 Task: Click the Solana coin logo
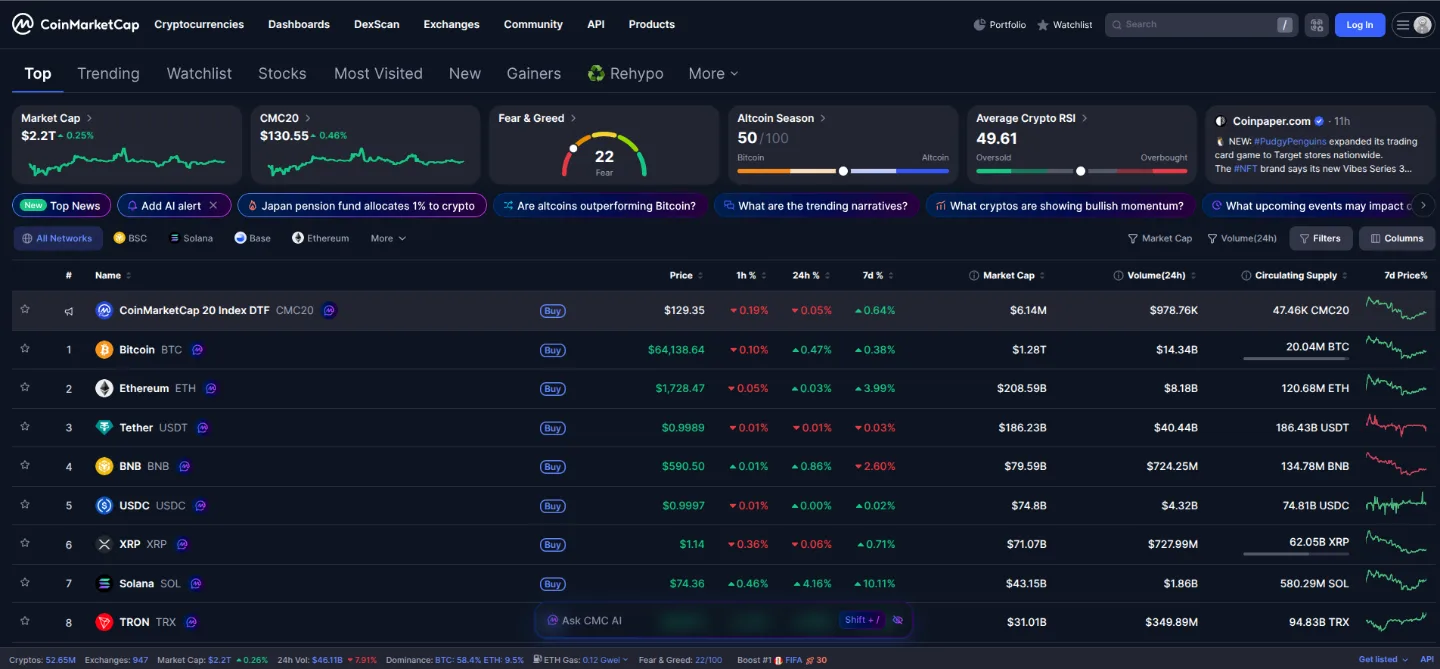tap(104, 583)
